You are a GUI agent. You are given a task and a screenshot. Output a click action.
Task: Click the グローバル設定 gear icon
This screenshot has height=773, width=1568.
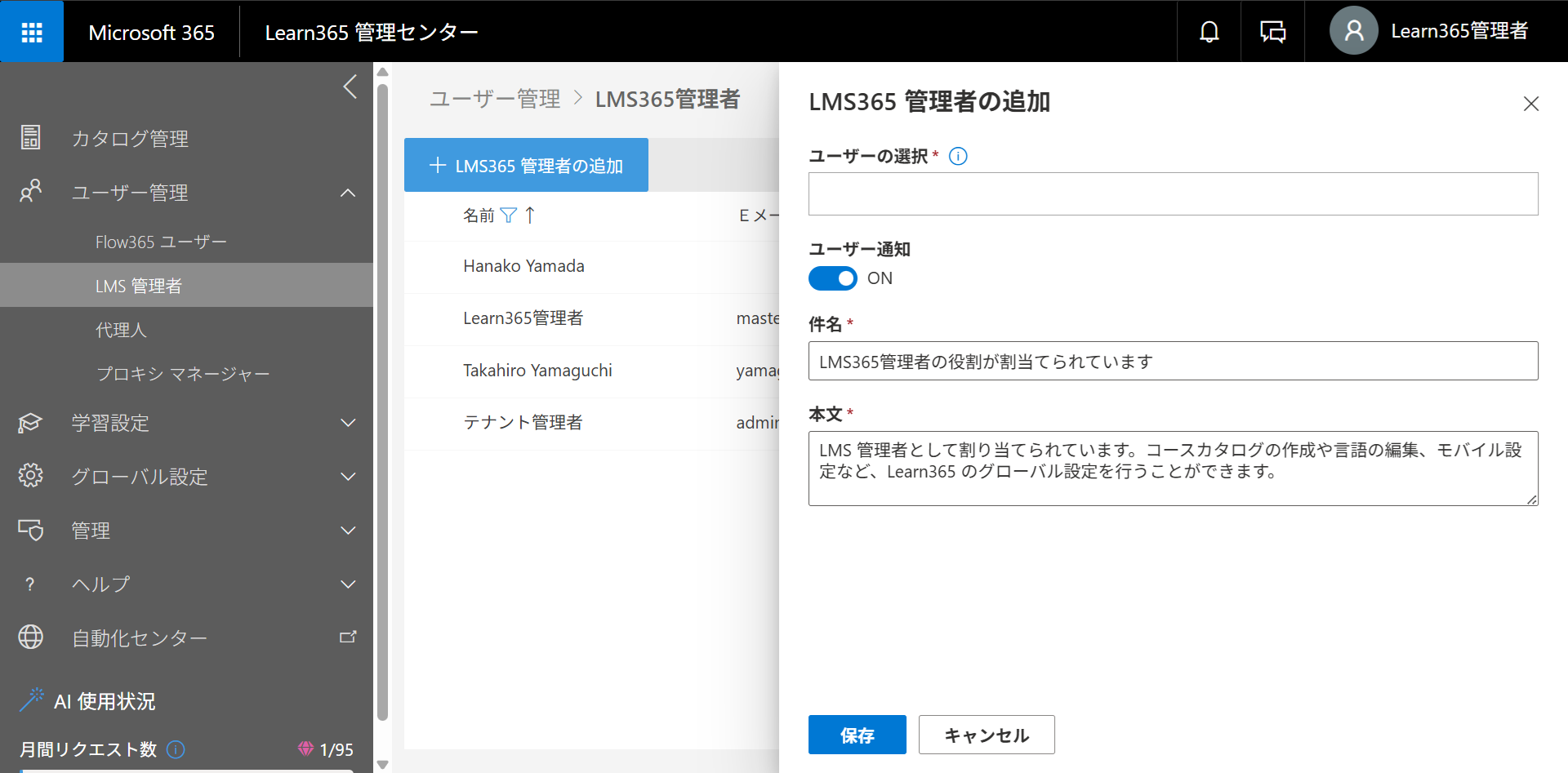point(31,475)
